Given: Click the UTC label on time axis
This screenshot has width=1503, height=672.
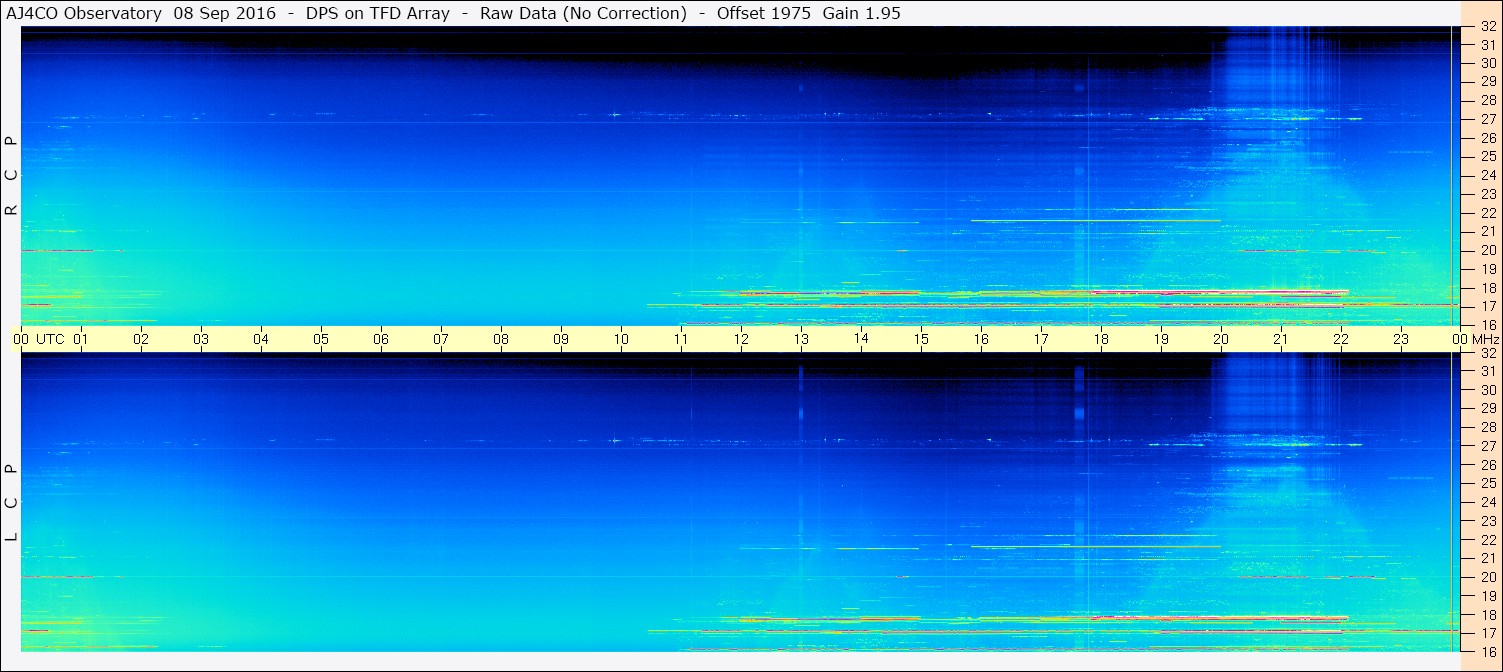Looking at the screenshot, I should [x=51, y=339].
